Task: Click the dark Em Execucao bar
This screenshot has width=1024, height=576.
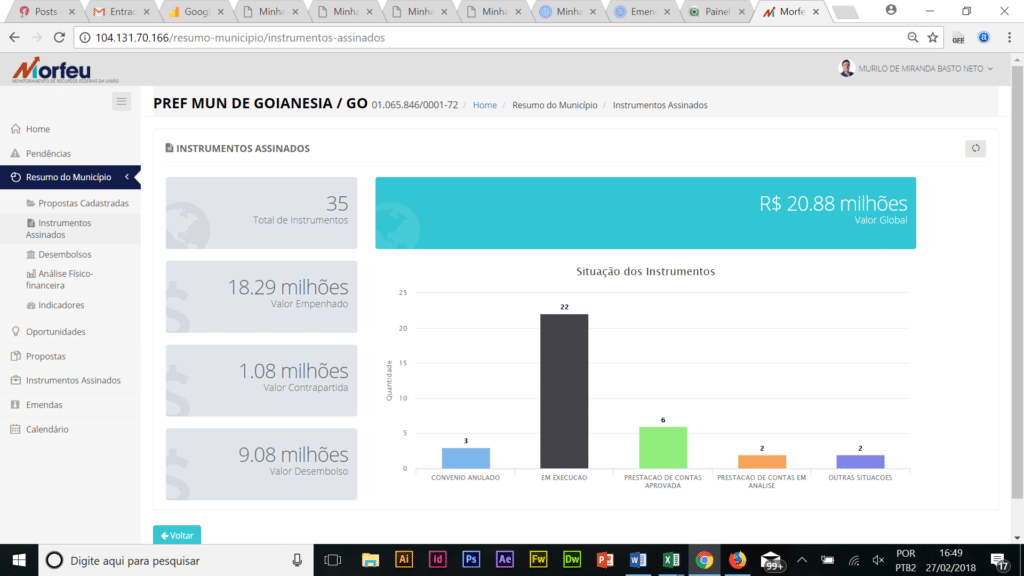Action: [x=564, y=391]
